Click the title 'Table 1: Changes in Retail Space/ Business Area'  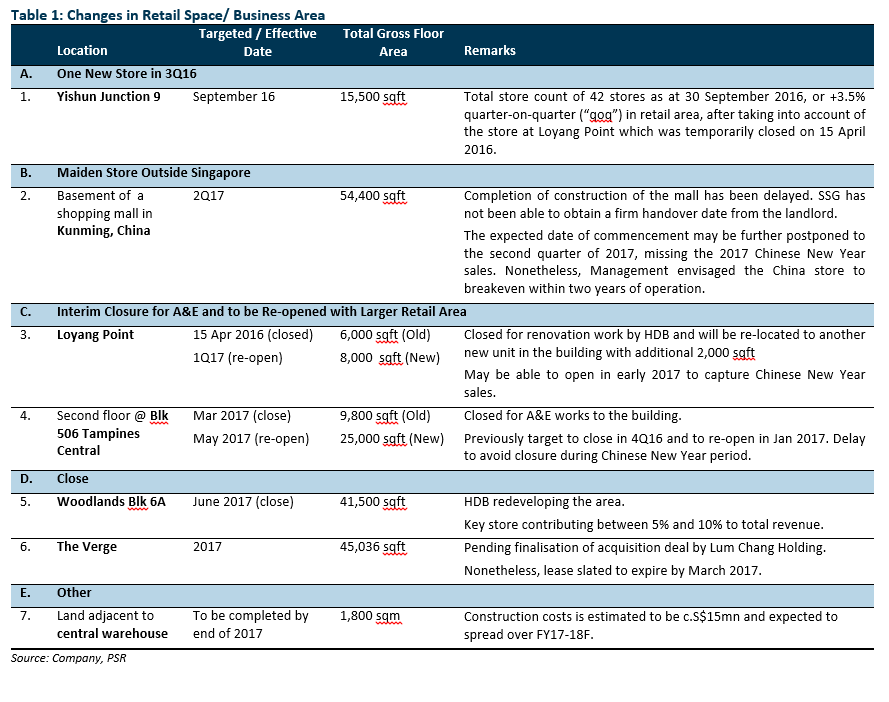[168, 15]
